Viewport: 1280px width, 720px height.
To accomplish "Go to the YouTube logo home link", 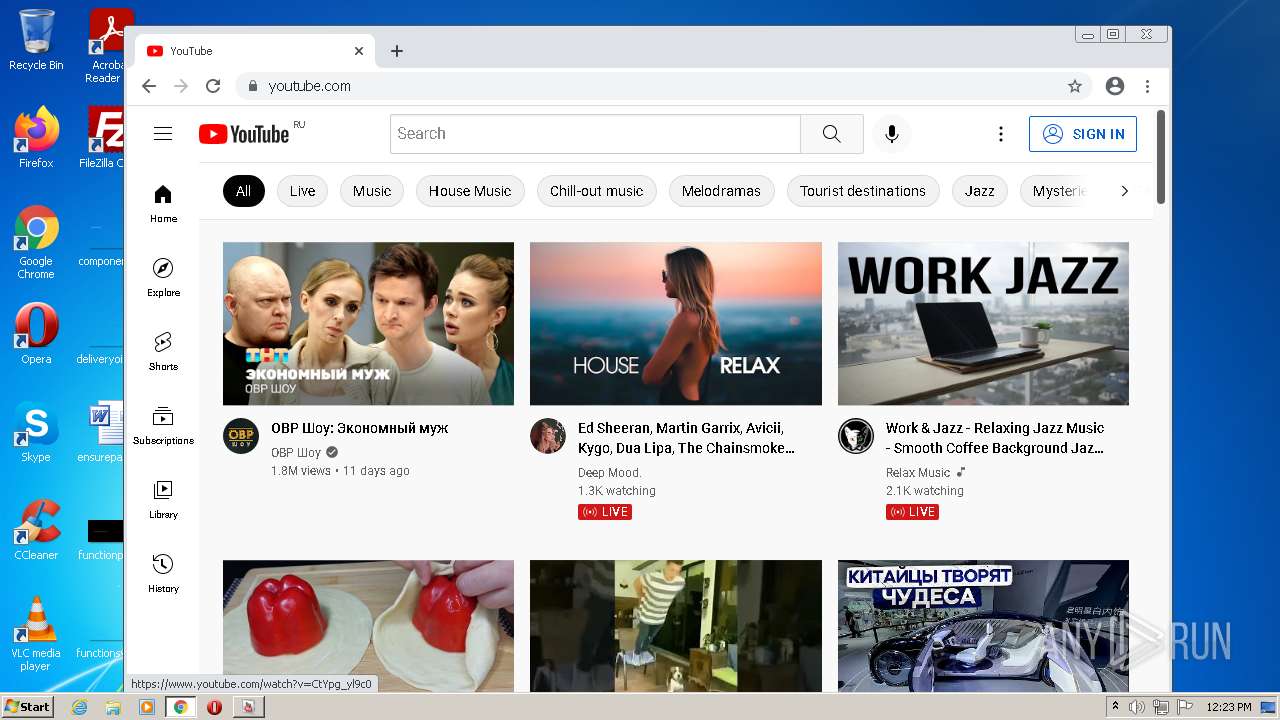I will pyautogui.click(x=244, y=134).
